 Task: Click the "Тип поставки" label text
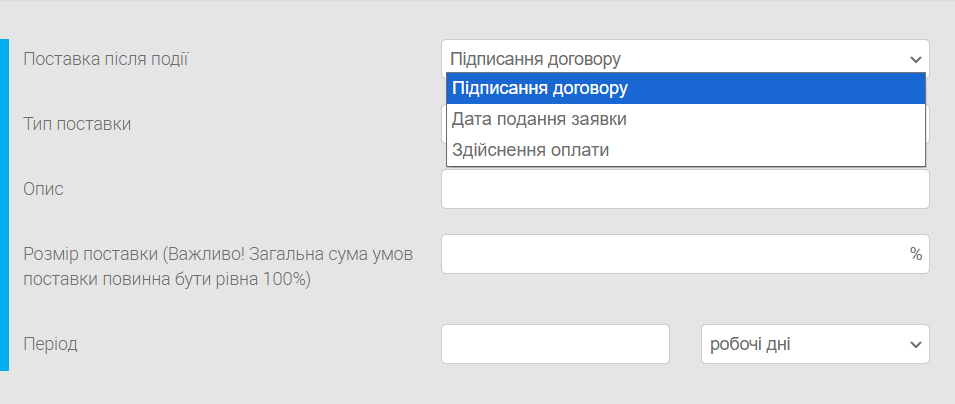tap(77, 124)
